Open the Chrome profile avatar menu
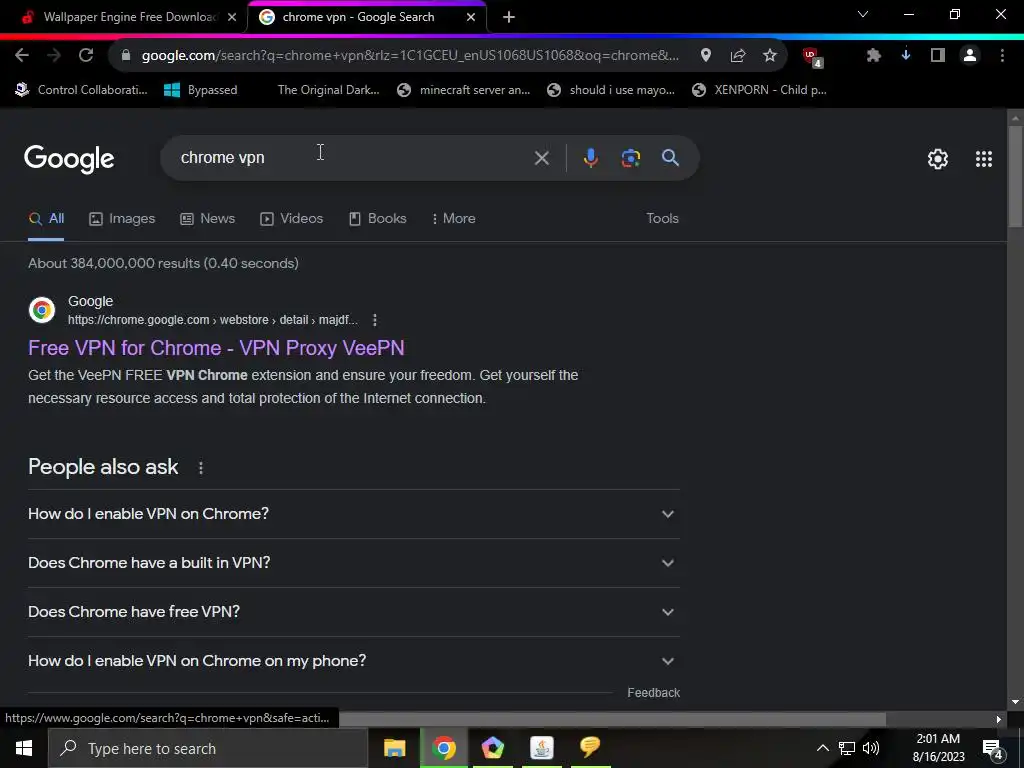This screenshot has height=768, width=1024. (970, 56)
